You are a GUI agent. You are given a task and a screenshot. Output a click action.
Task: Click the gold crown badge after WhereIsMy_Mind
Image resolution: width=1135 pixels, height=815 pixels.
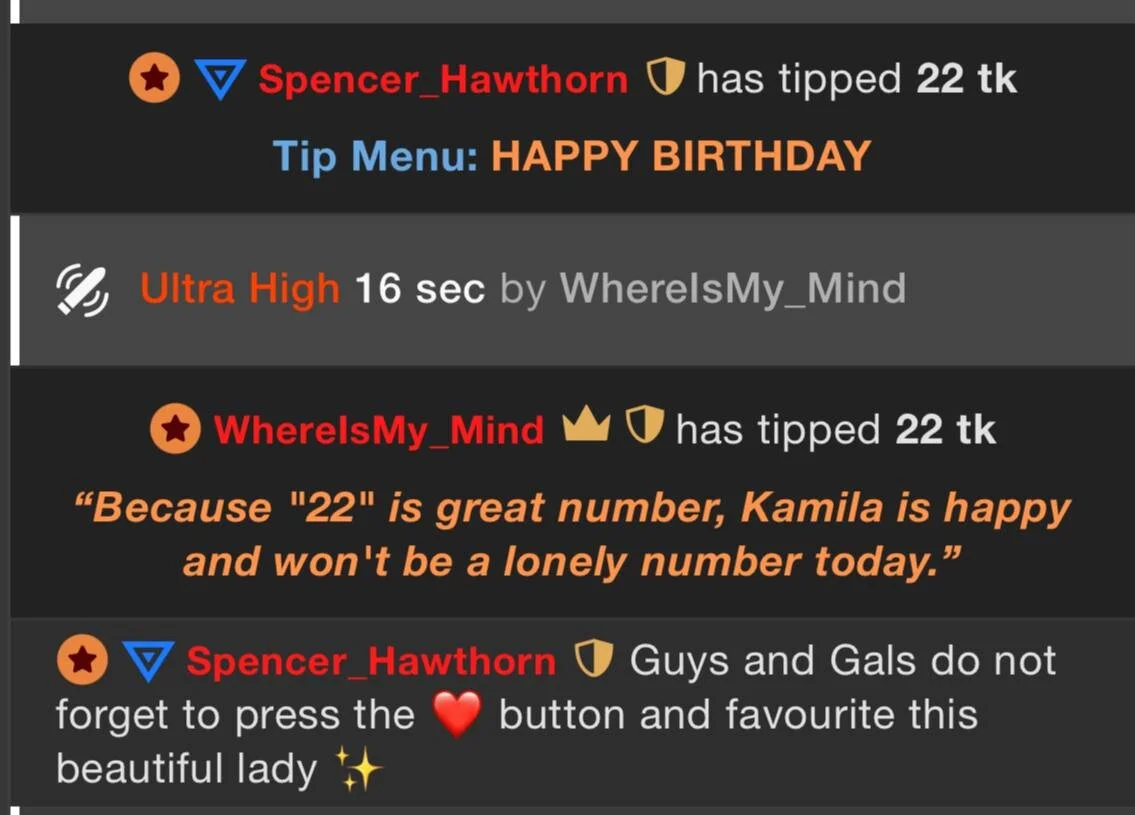586,423
